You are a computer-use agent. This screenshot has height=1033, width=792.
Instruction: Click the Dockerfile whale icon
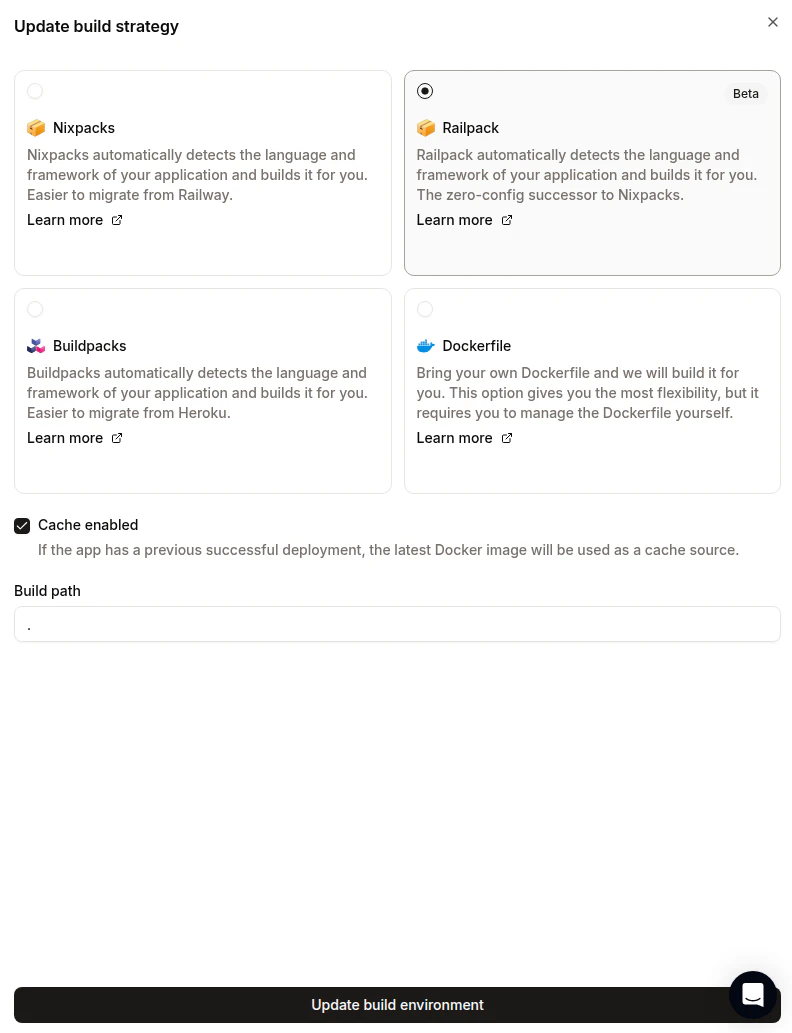coord(426,346)
